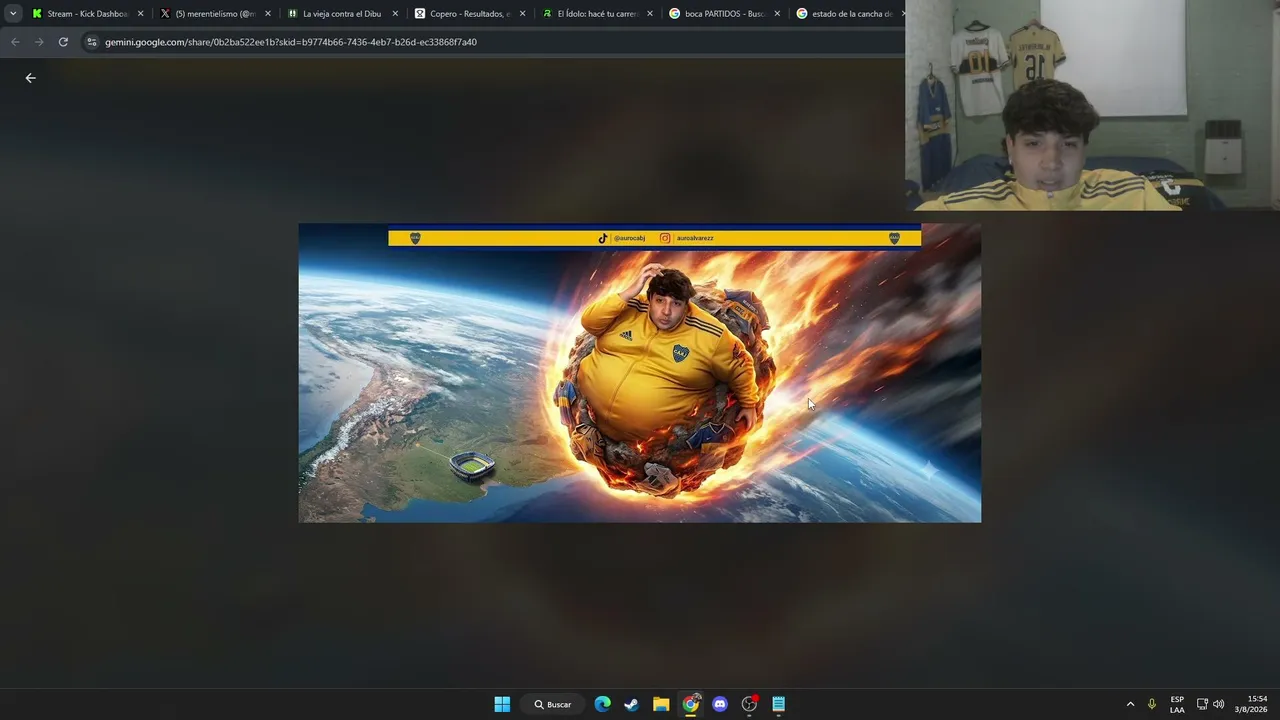This screenshot has width=1280, height=720.
Task: Click the browser back navigation arrow
Action: click(x=15, y=42)
